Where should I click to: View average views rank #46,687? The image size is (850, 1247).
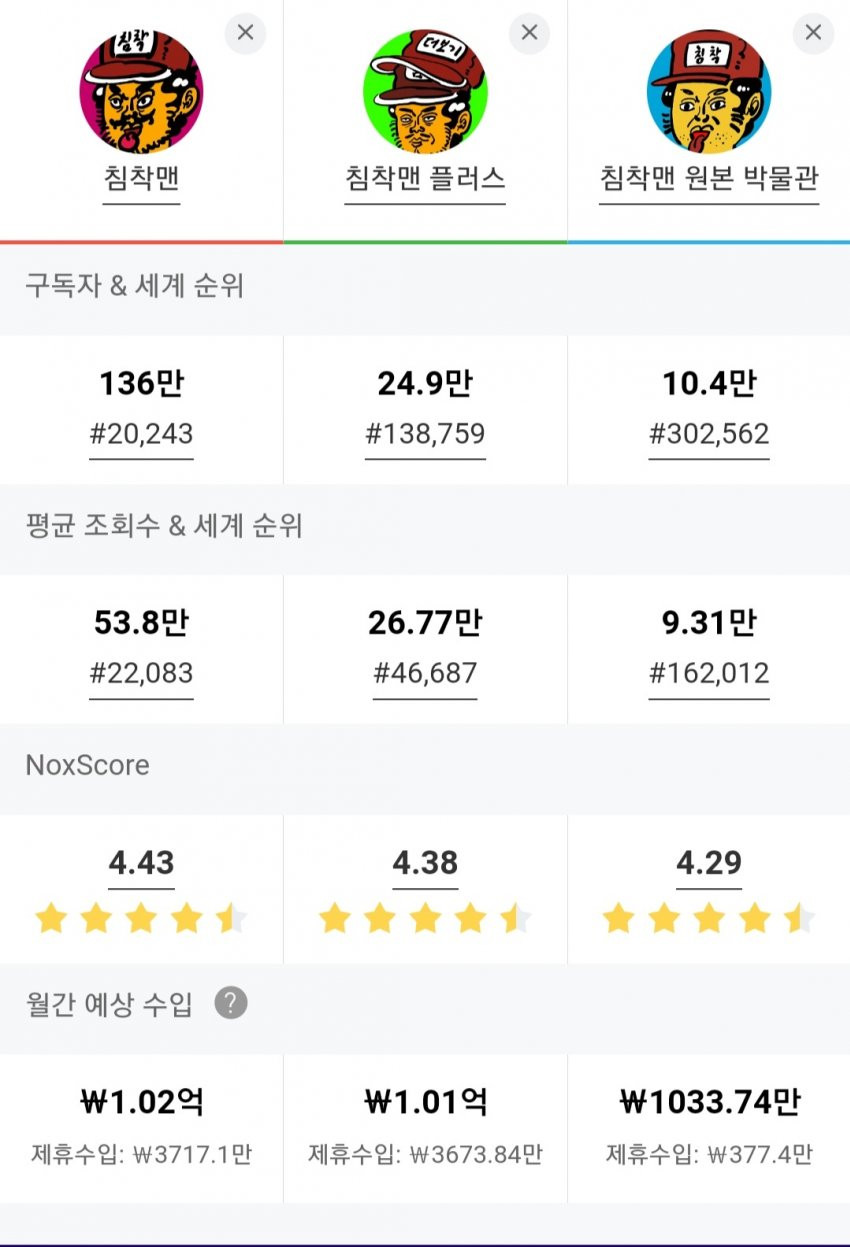pyautogui.click(x=425, y=673)
